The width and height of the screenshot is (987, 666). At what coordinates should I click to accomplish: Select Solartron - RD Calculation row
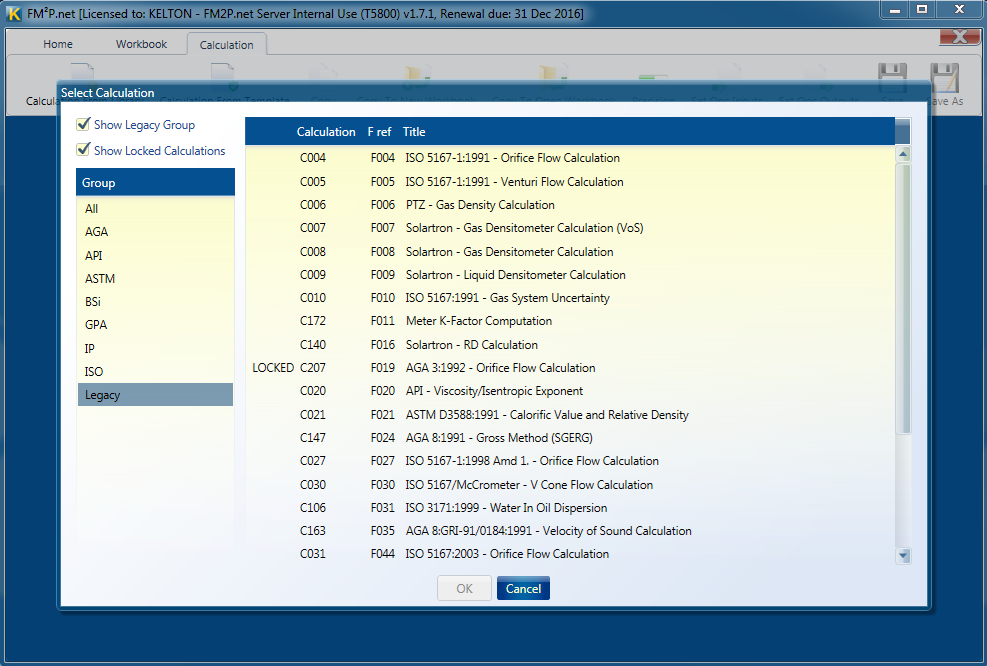570,345
